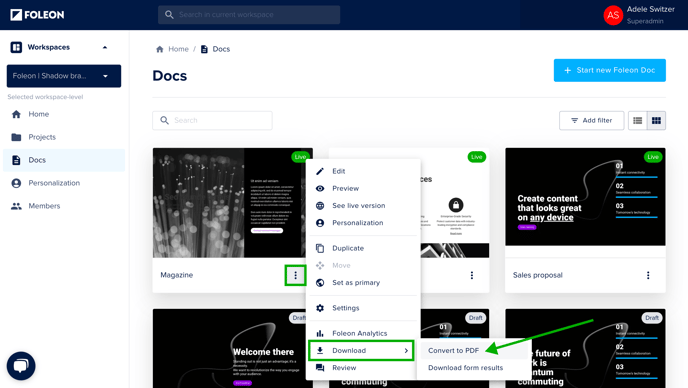
Task: Click the Magazine title text
Action: 176,275
